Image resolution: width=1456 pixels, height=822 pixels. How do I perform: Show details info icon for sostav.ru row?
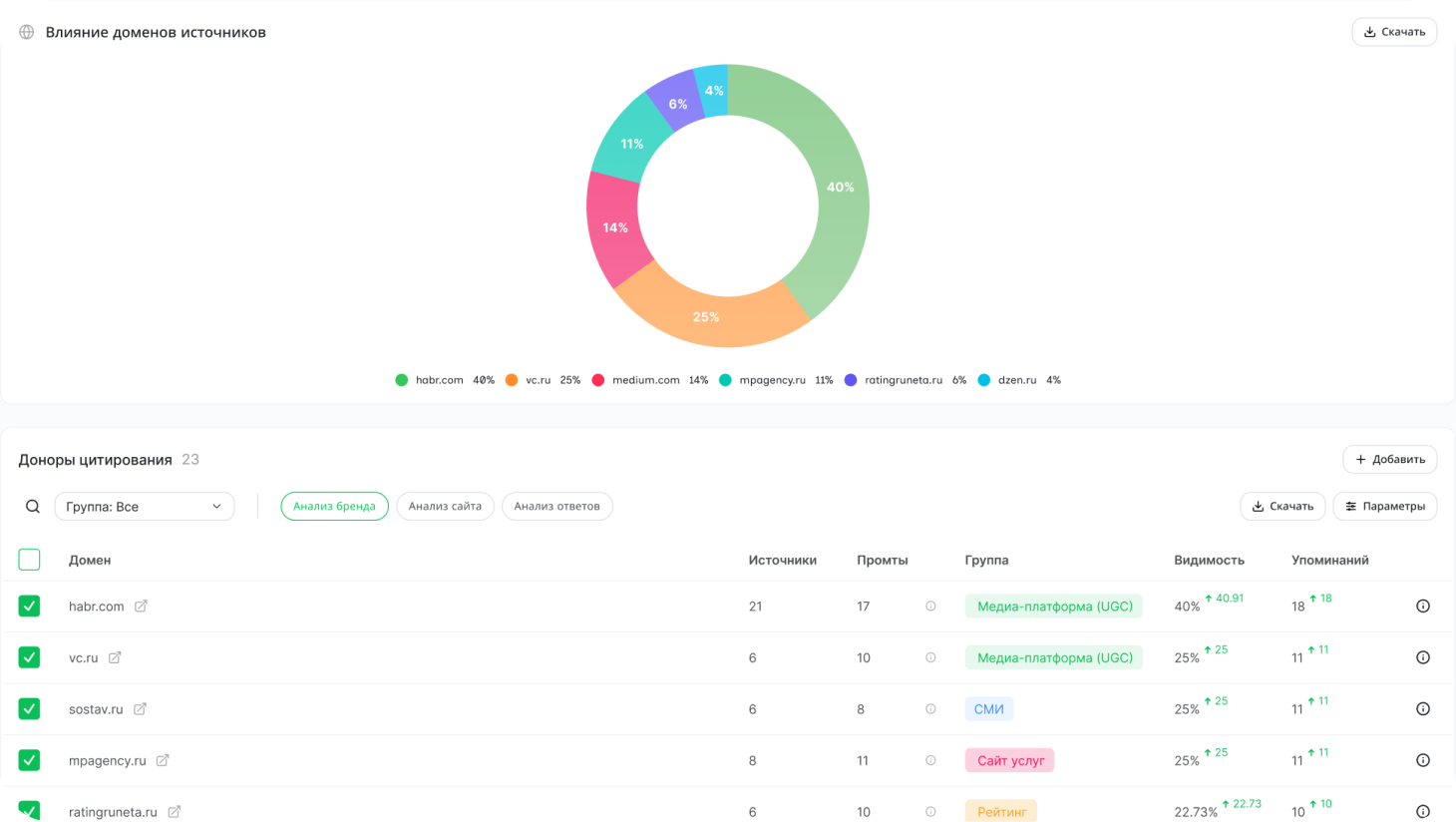pyautogui.click(x=1423, y=709)
